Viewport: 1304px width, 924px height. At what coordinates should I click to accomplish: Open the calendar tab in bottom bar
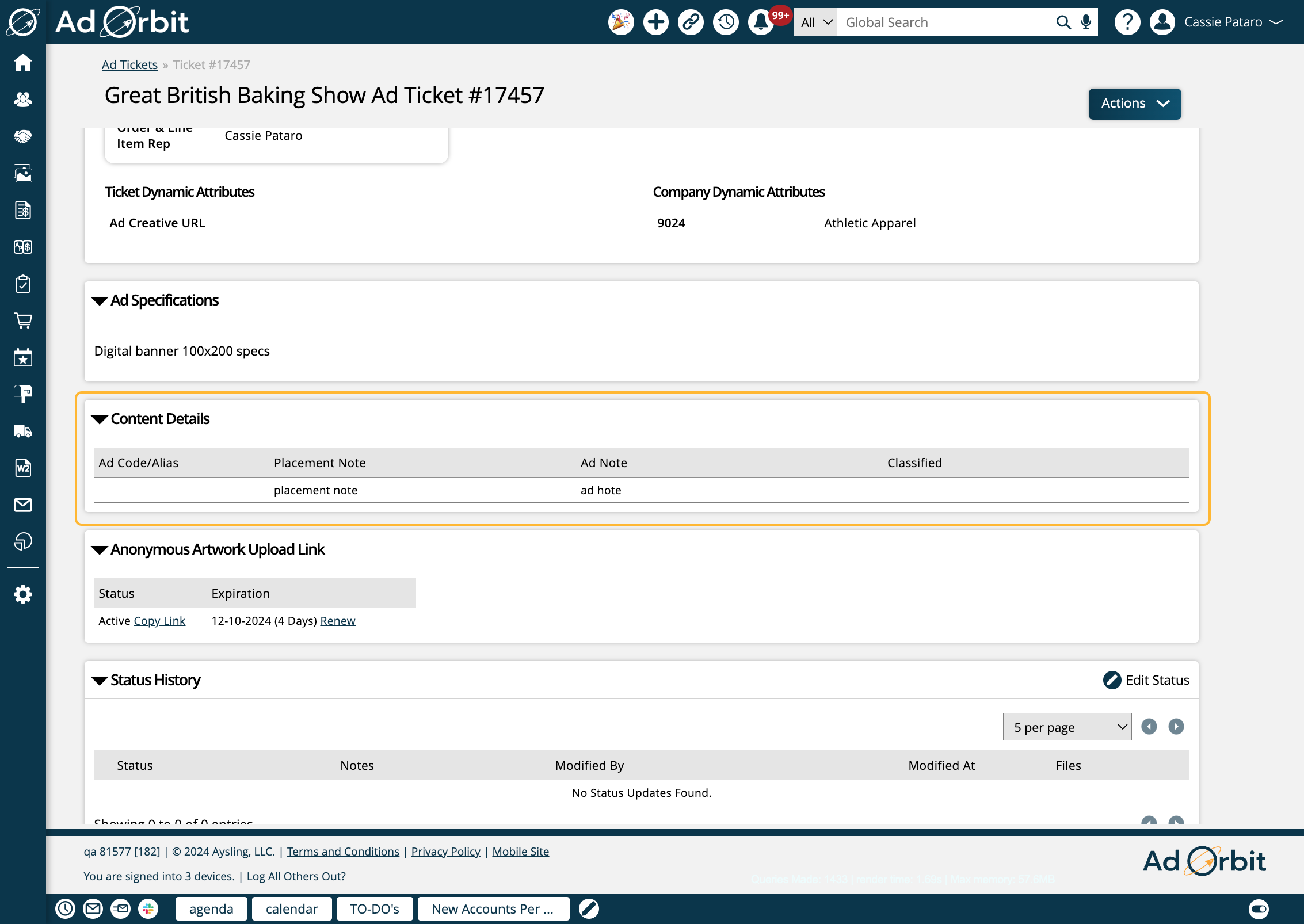tap(292, 909)
